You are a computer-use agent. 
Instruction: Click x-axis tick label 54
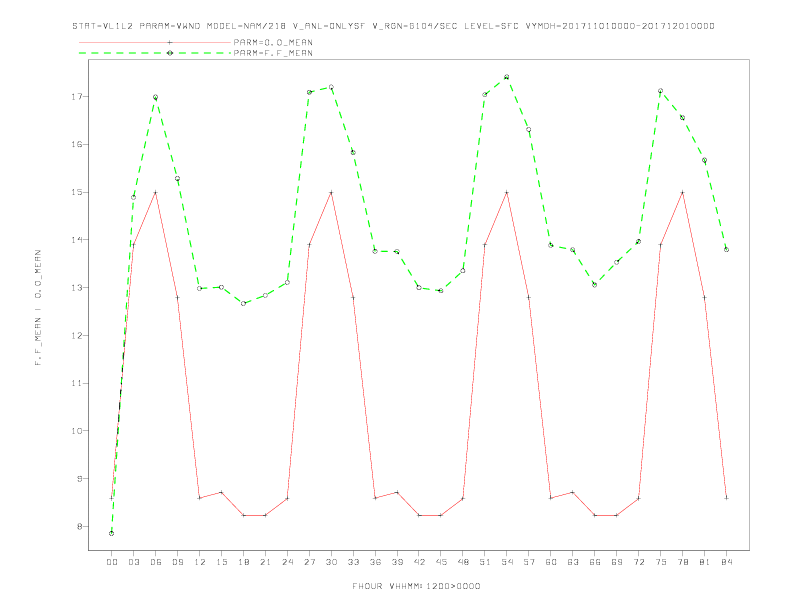point(507,562)
